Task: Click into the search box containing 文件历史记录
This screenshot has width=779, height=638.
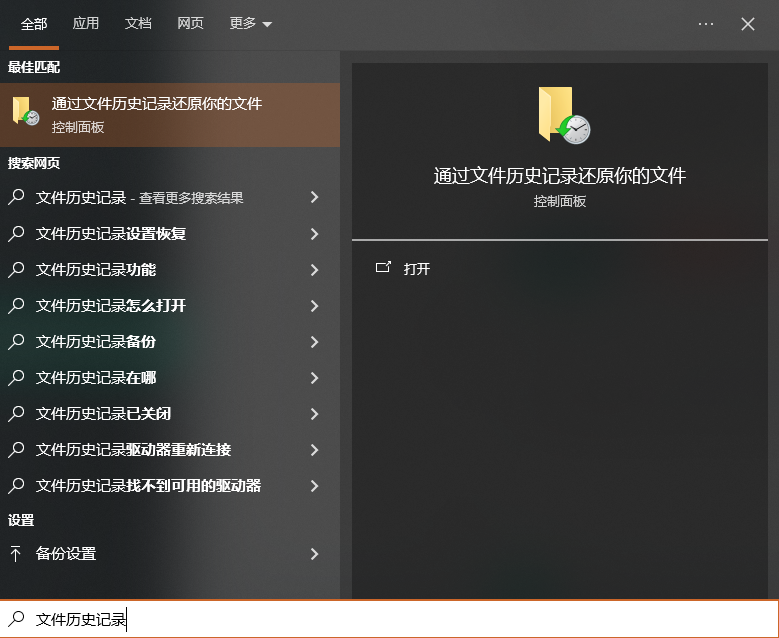Action: point(390,619)
